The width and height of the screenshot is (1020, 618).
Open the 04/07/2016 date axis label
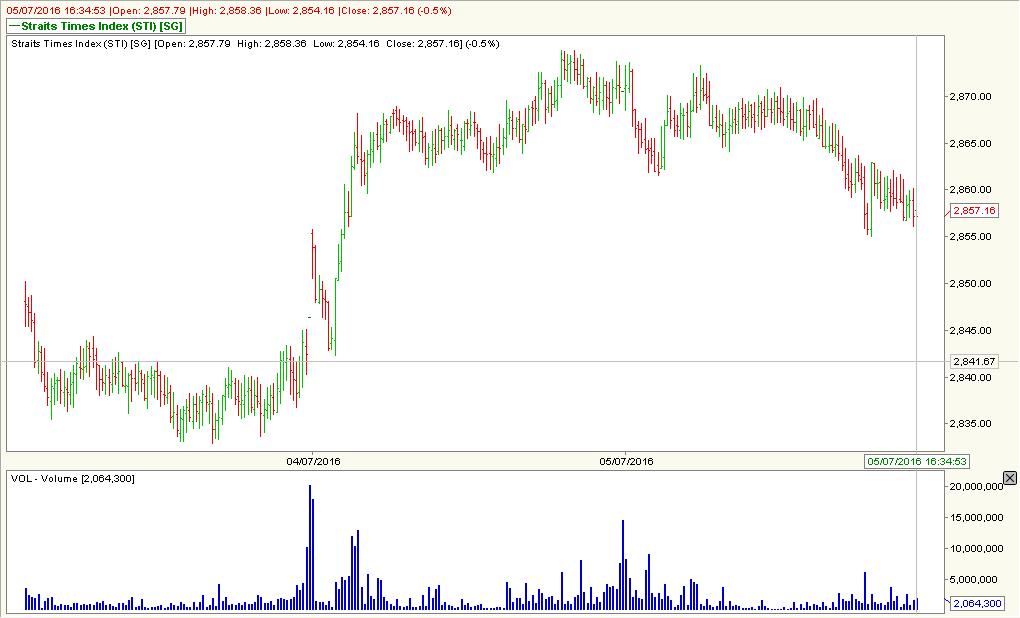pyautogui.click(x=311, y=462)
